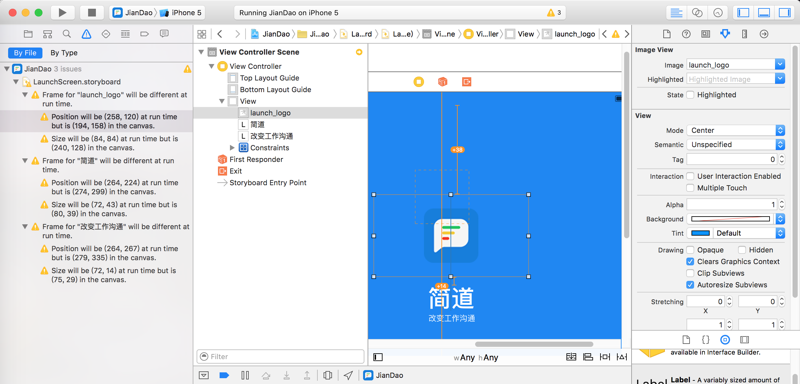Toggle document outline visibility button
This screenshot has height=384, width=800.
click(378, 357)
